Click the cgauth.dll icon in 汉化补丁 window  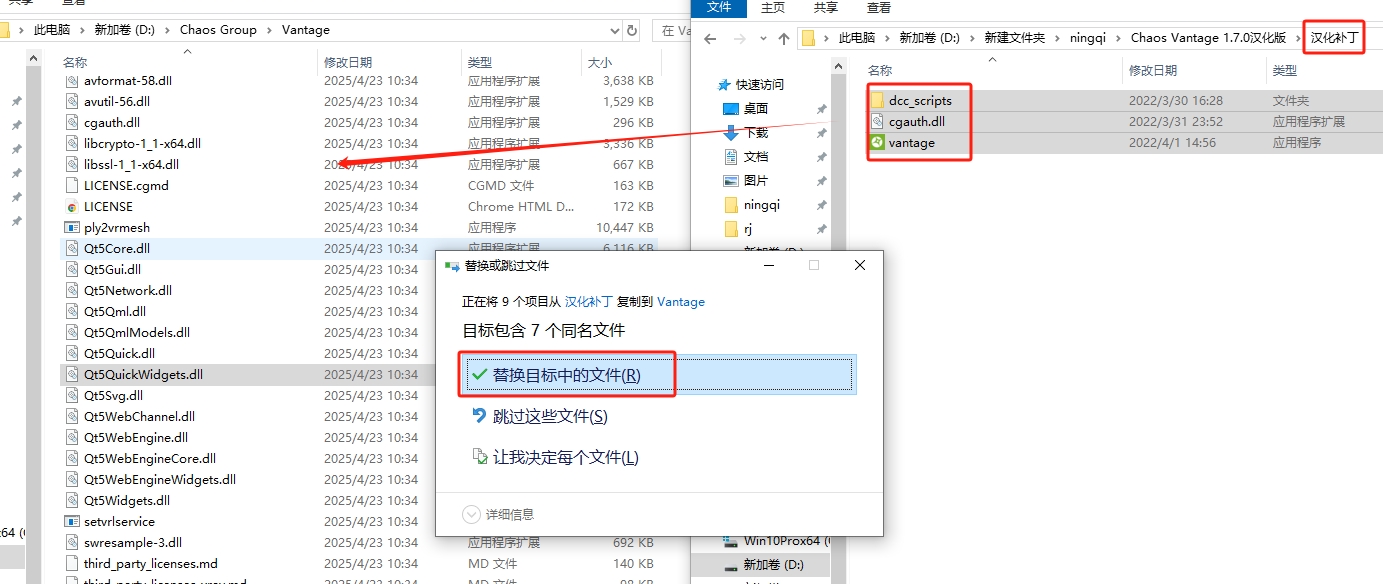coord(877,121)
